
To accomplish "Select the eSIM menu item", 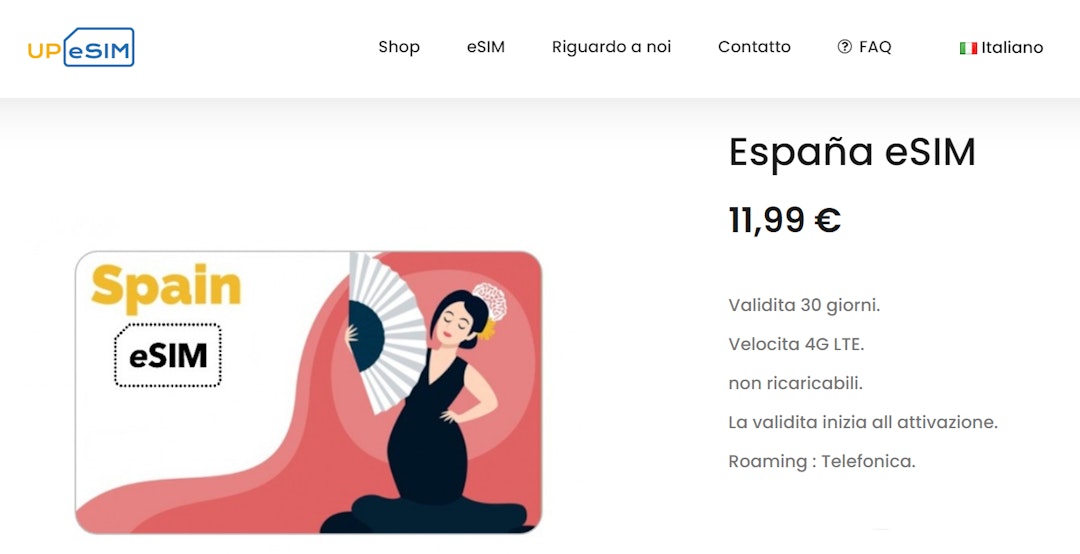I will pos(486,47).
